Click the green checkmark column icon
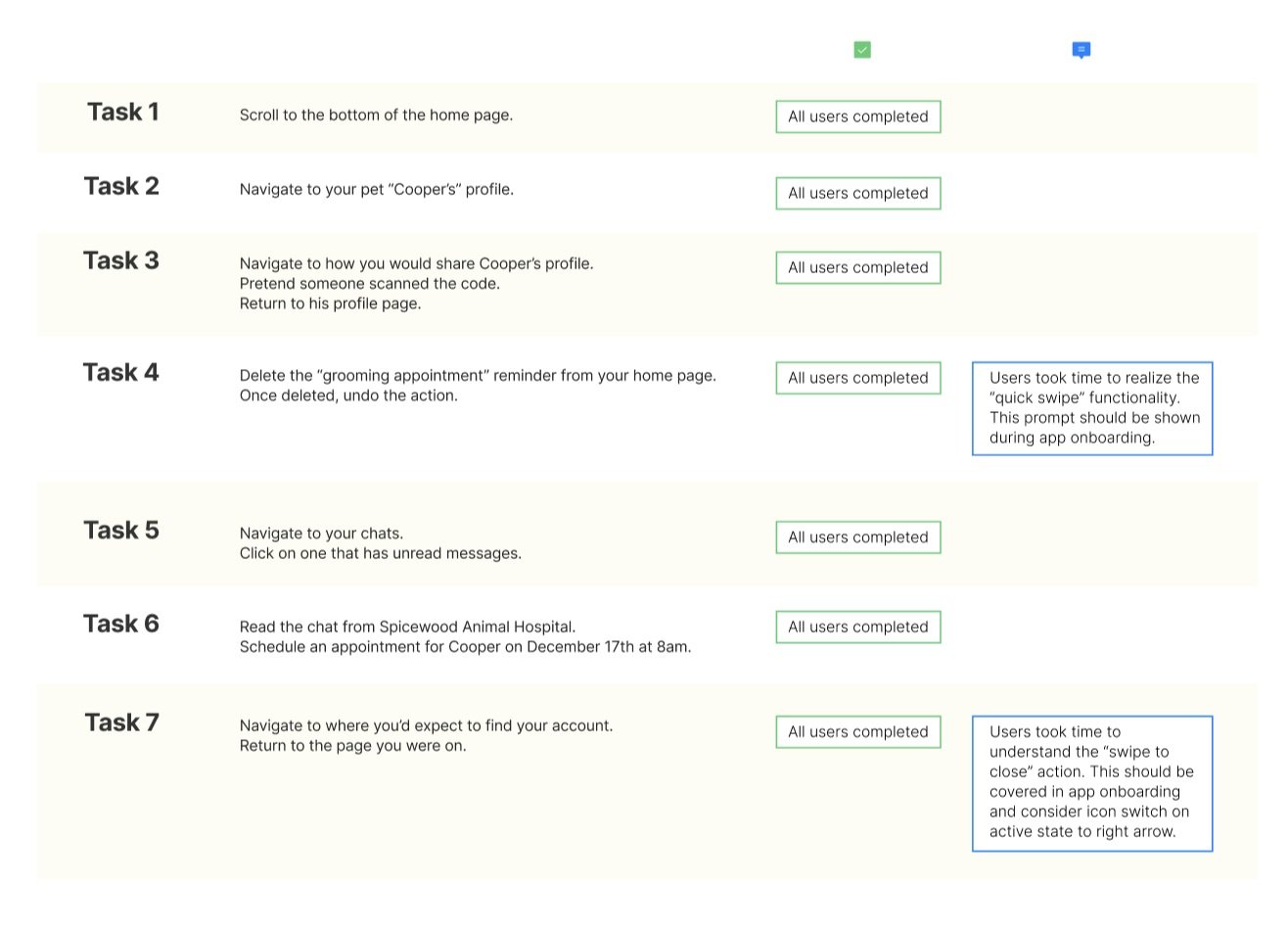The width and height of the screenshot is (1288, 930). (x=862, y=50)
